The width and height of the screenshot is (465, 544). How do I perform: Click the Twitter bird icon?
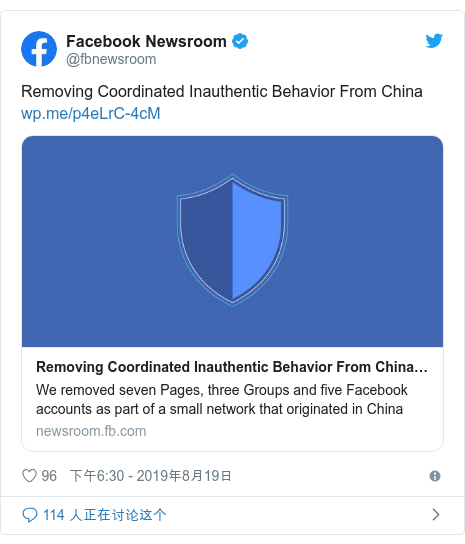(x=434, y=41)
